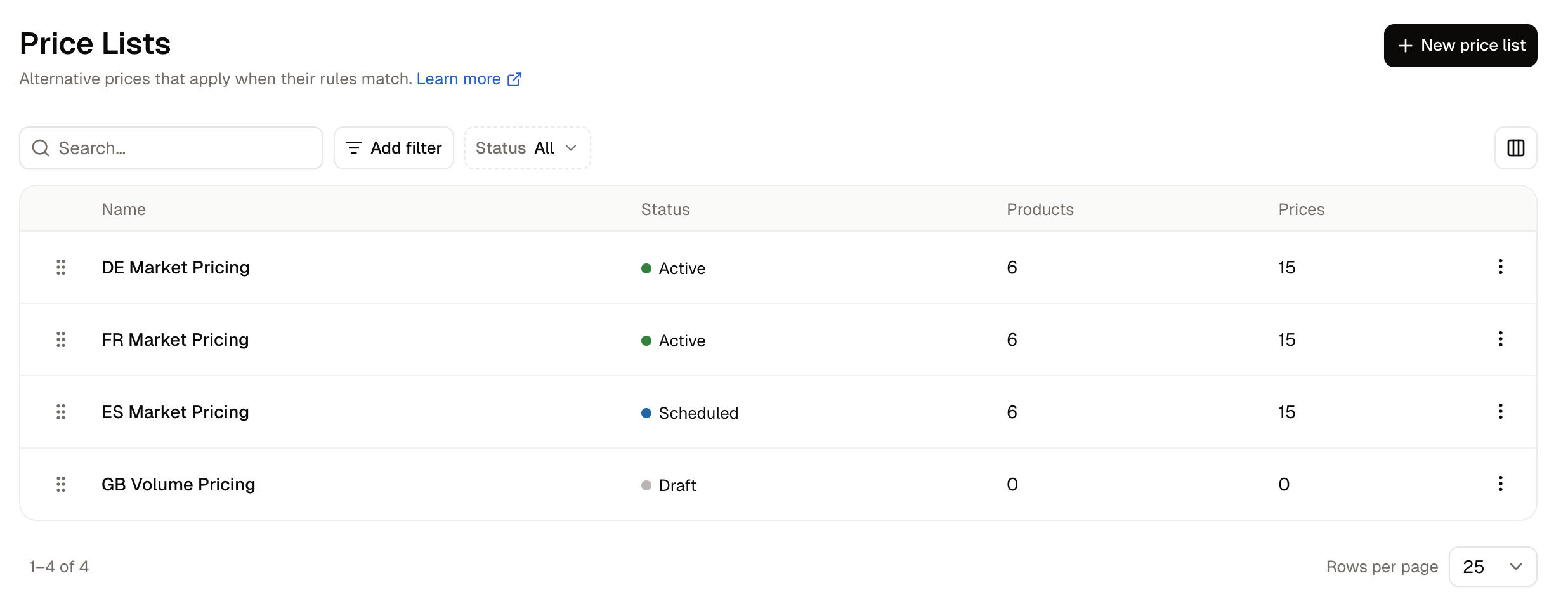Open actions menu for DE Market Pricing
The width and height of the screenshot is (1568, 599).
1500,267
